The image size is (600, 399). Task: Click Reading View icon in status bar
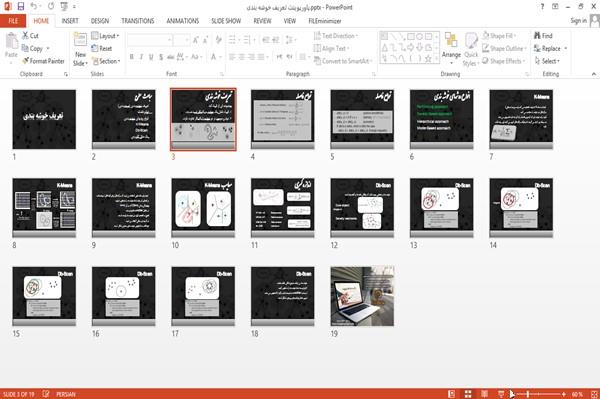tap(484, 394)
